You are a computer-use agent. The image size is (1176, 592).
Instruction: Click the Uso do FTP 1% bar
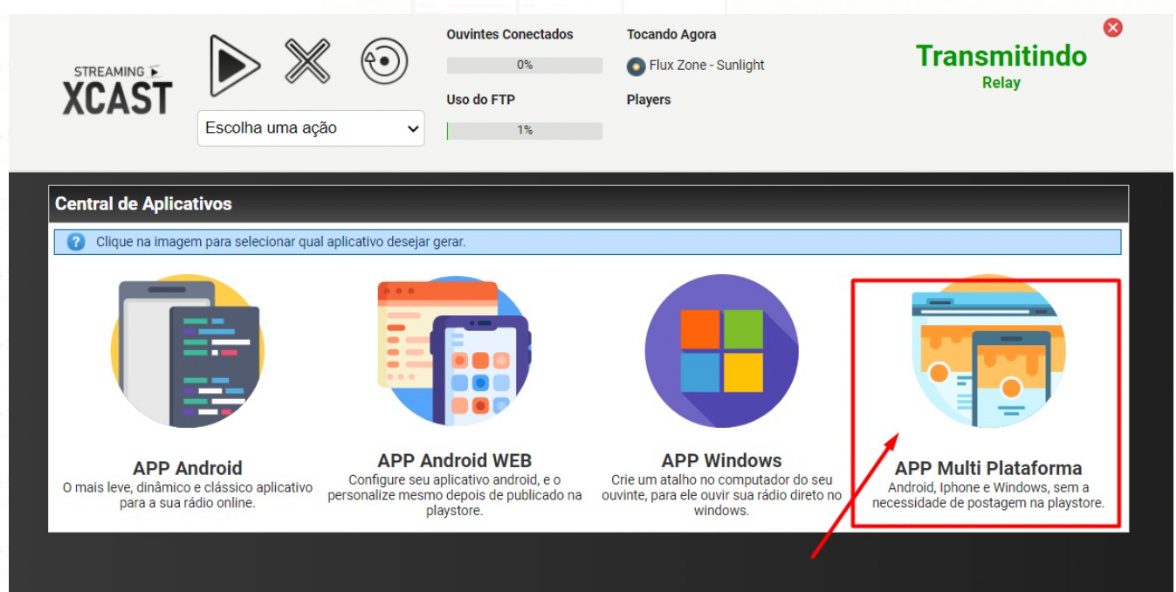pos(524,131)
